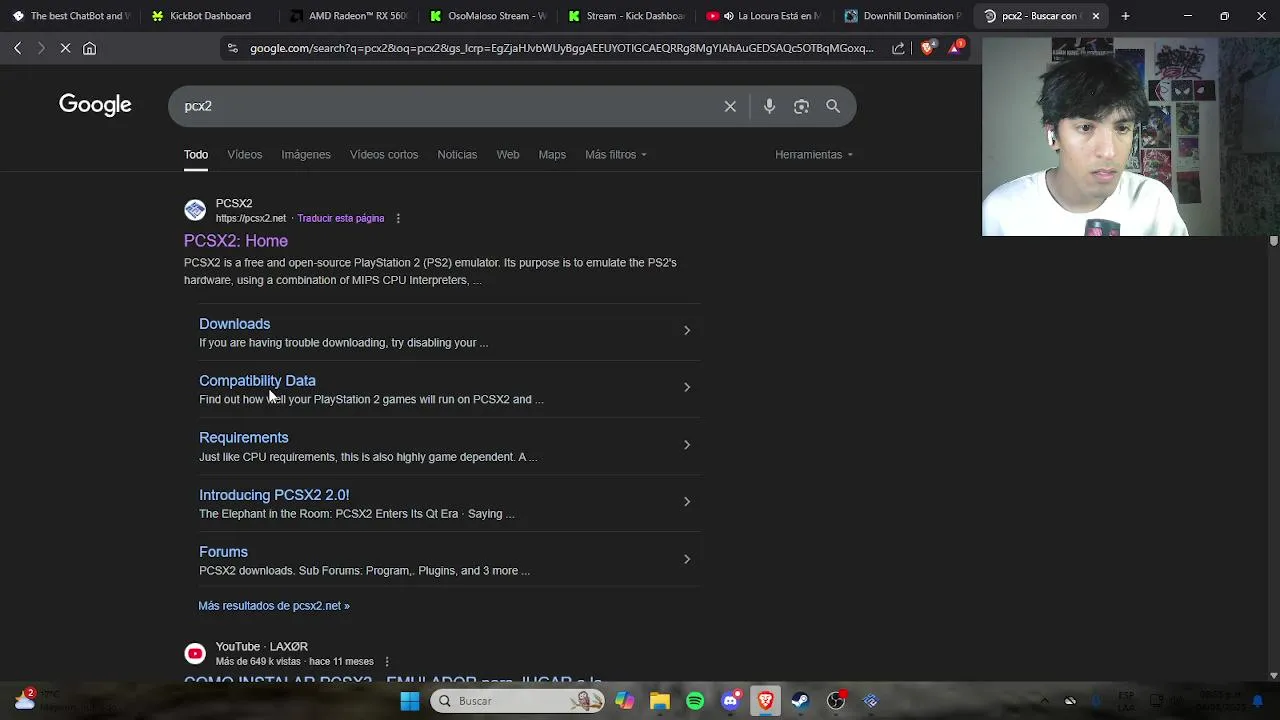
Task: Click the Brave browser taskbar icon
Action: tap(765, 701)
